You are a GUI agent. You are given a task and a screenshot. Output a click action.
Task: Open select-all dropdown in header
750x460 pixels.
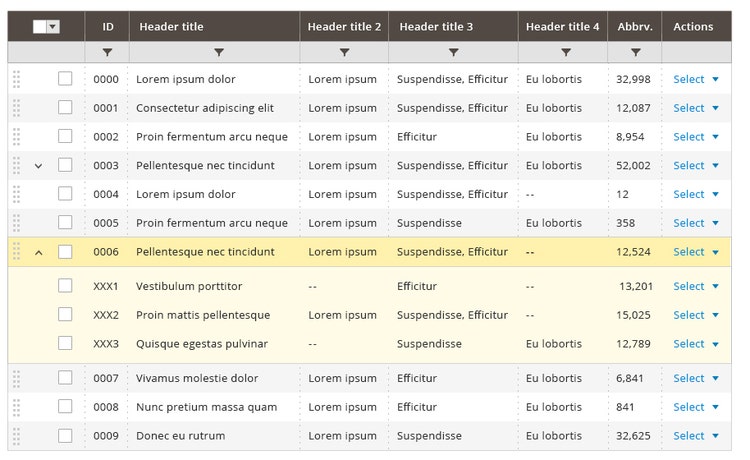[53, 27]
